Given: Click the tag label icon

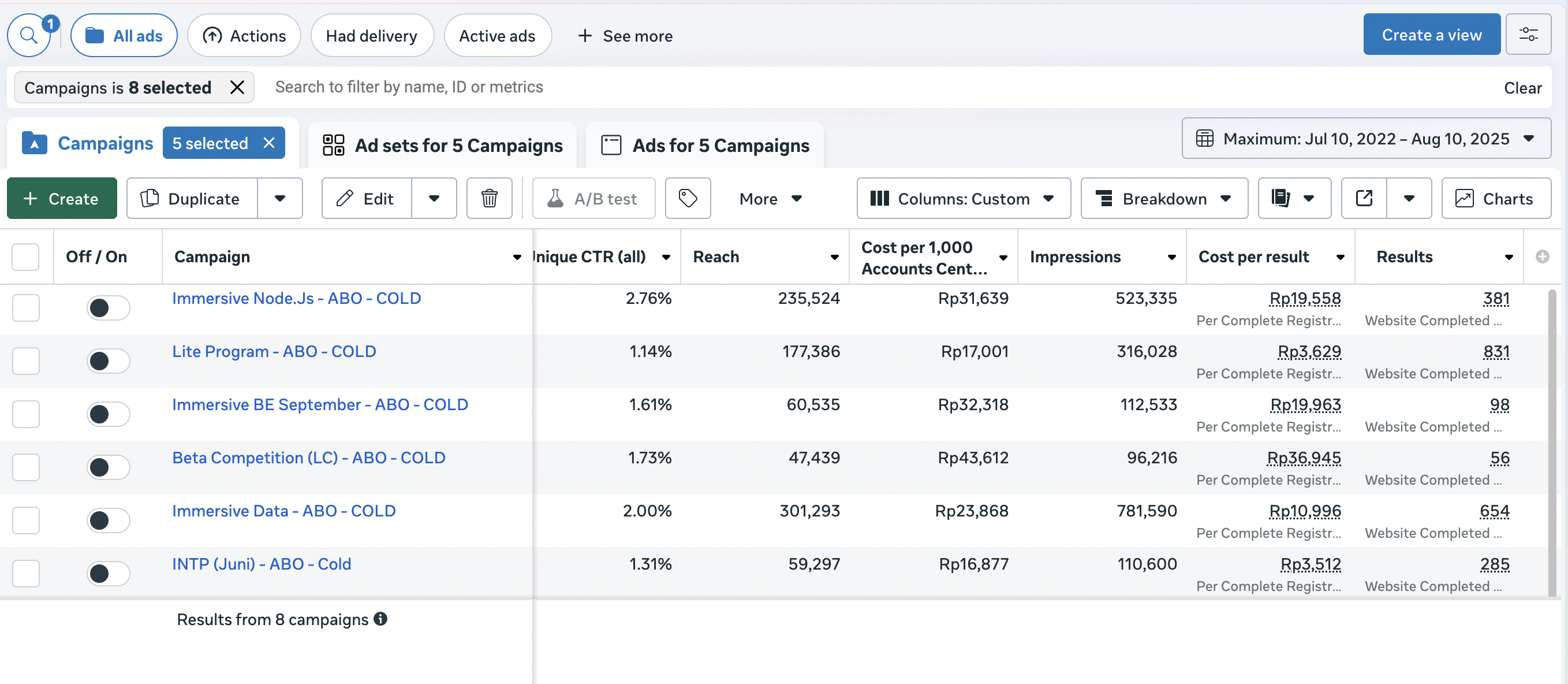Looking at the screenshot, I should pyautogui.click(x=687, y=198).
